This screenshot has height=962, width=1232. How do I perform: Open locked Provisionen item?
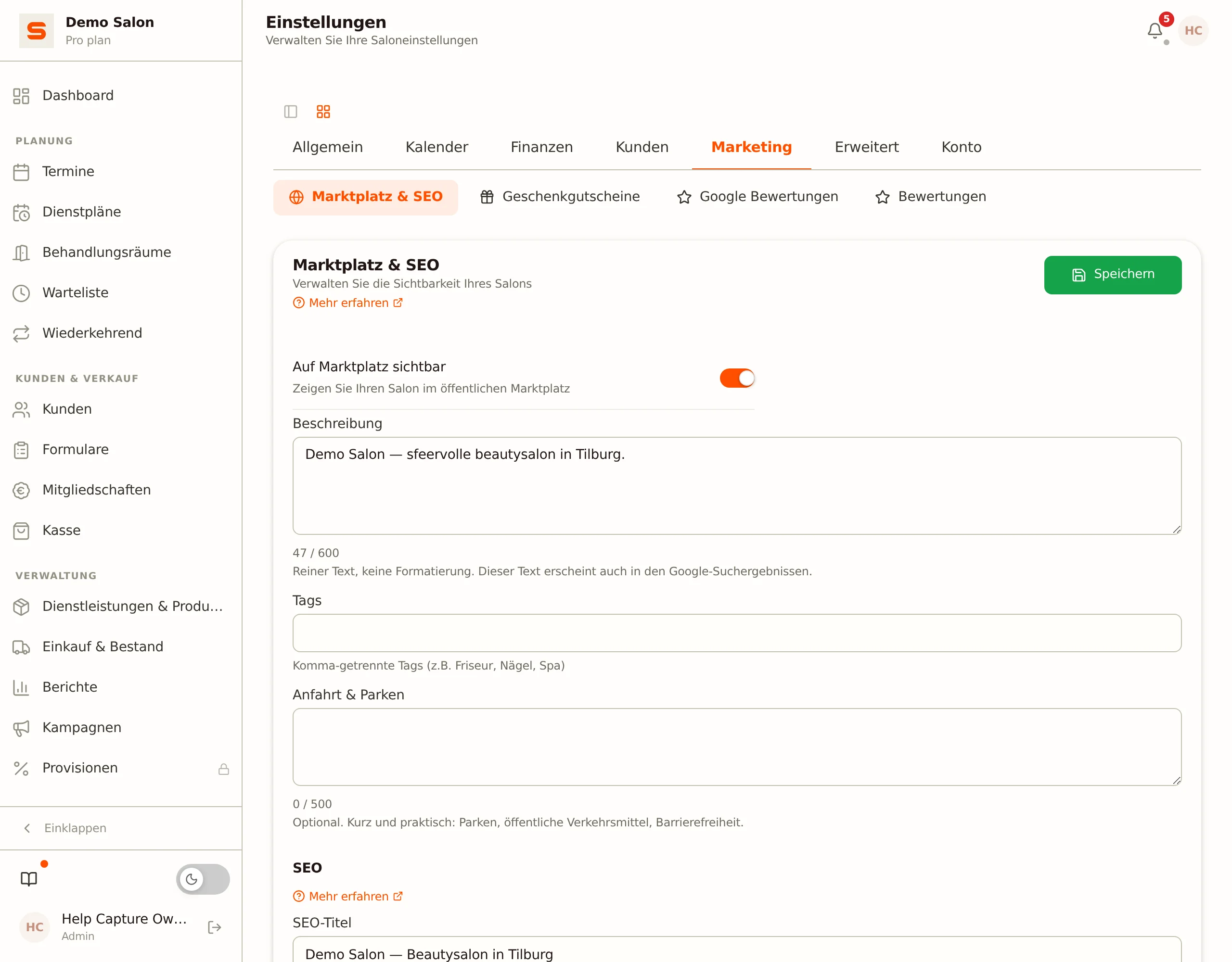121,769
